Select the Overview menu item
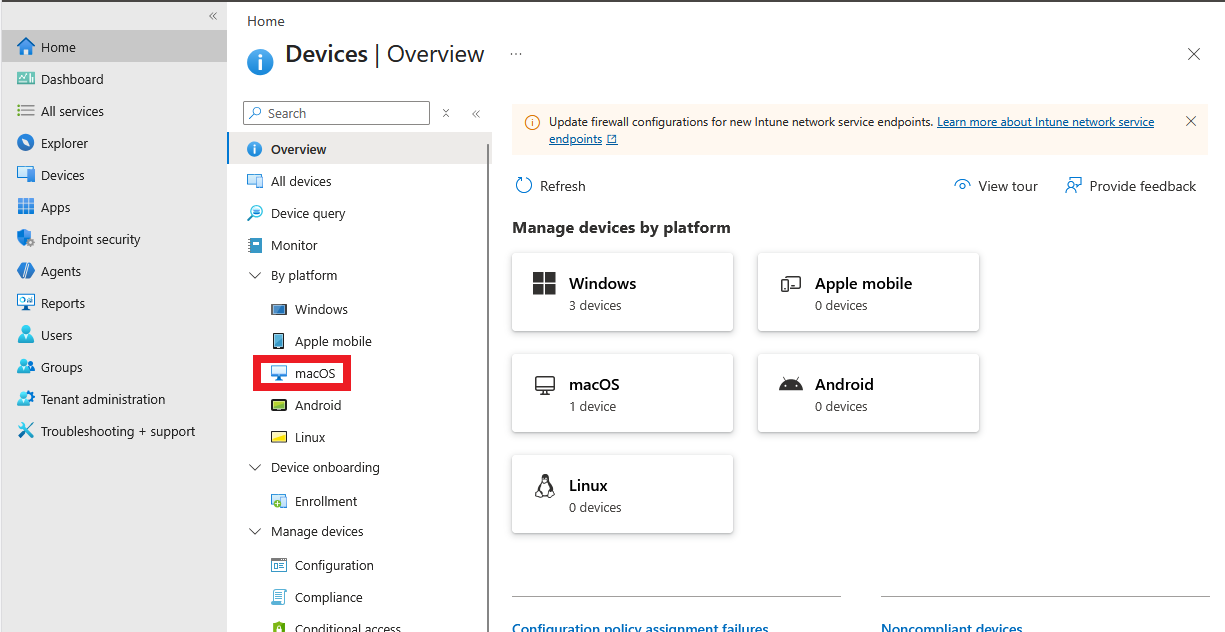The image size is (1225, 632). [x=360, y=149]
